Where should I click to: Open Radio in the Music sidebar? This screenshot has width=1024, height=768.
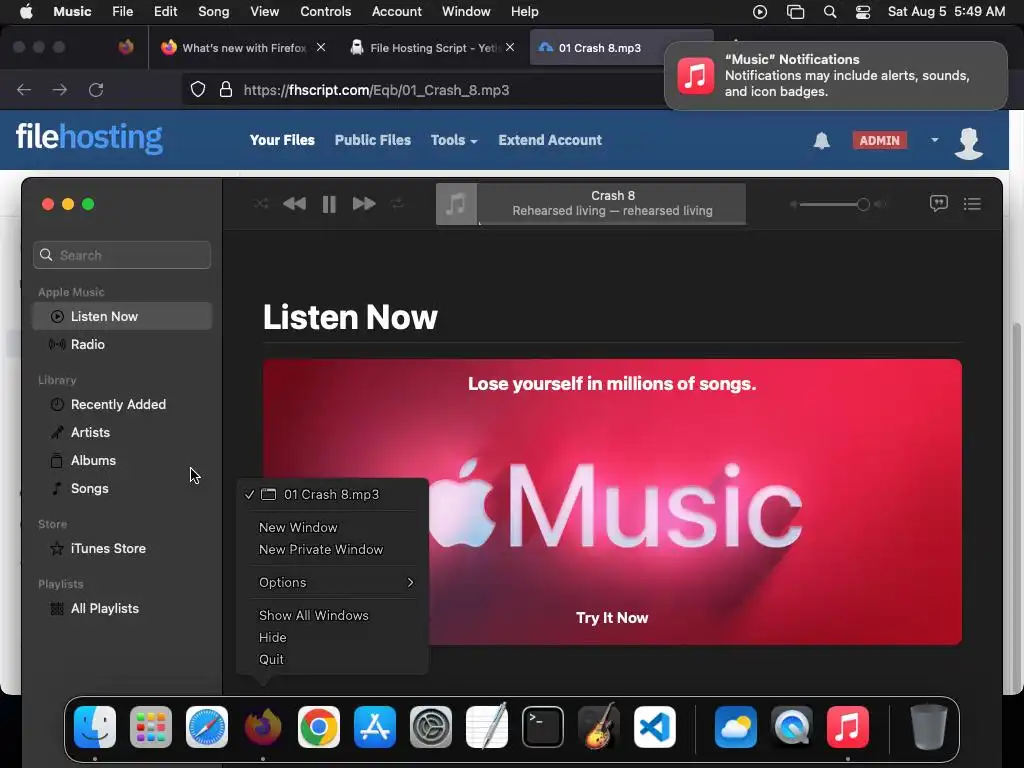[122, 344]
